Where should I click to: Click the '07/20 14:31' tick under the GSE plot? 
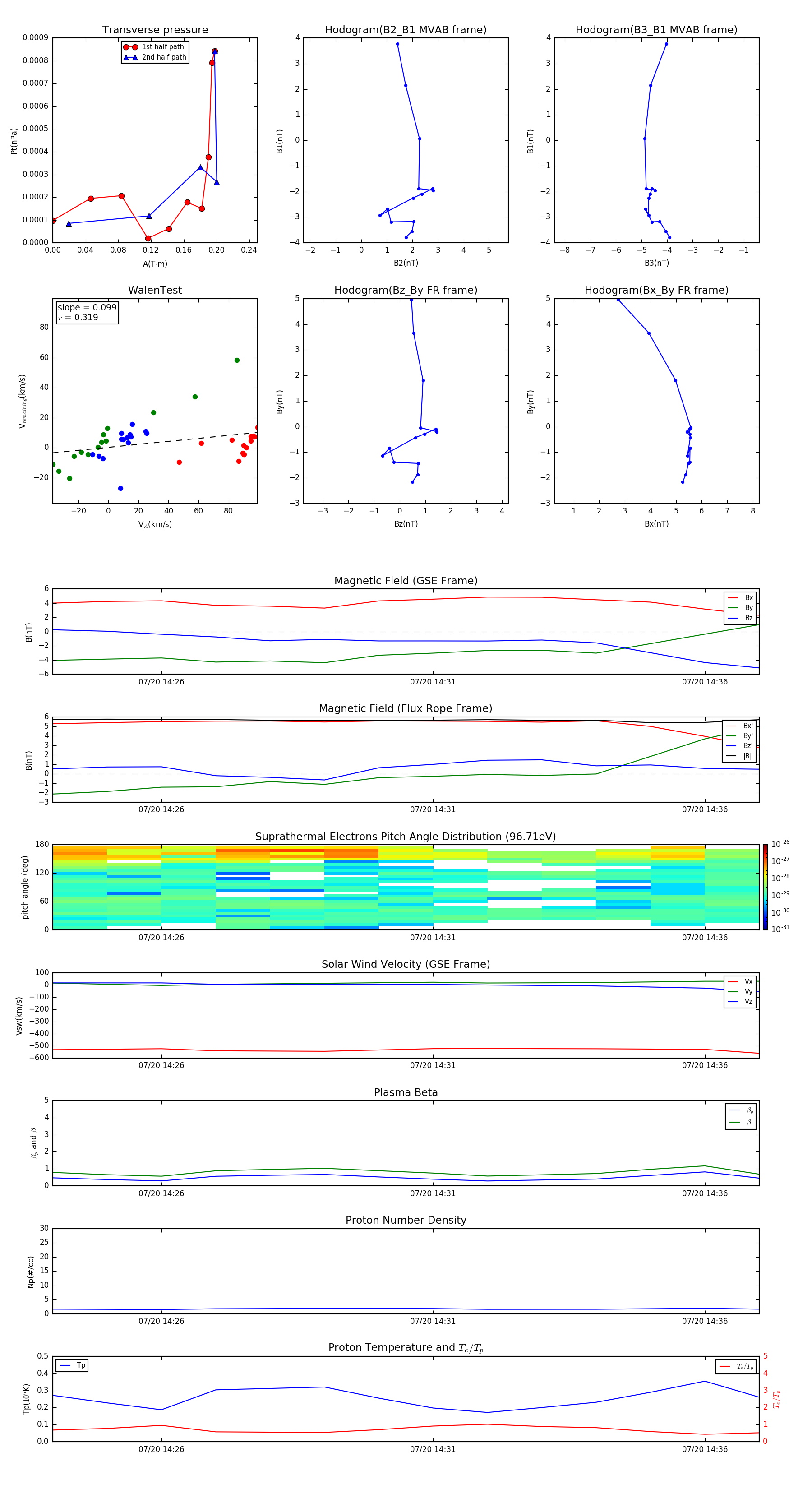coord(433,681)
